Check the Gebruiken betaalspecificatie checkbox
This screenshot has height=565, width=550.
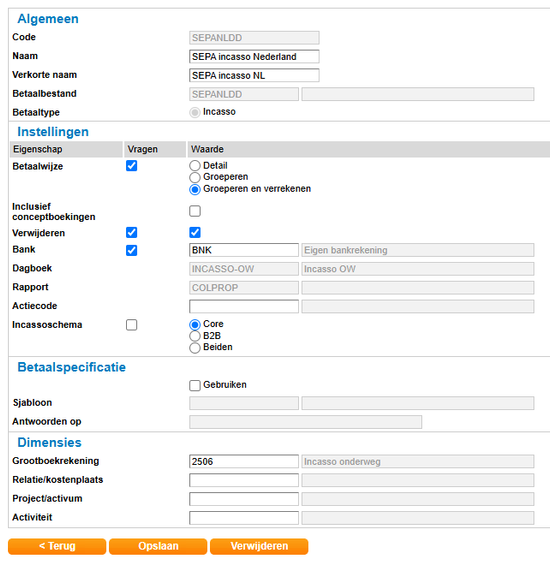(195, 385)
